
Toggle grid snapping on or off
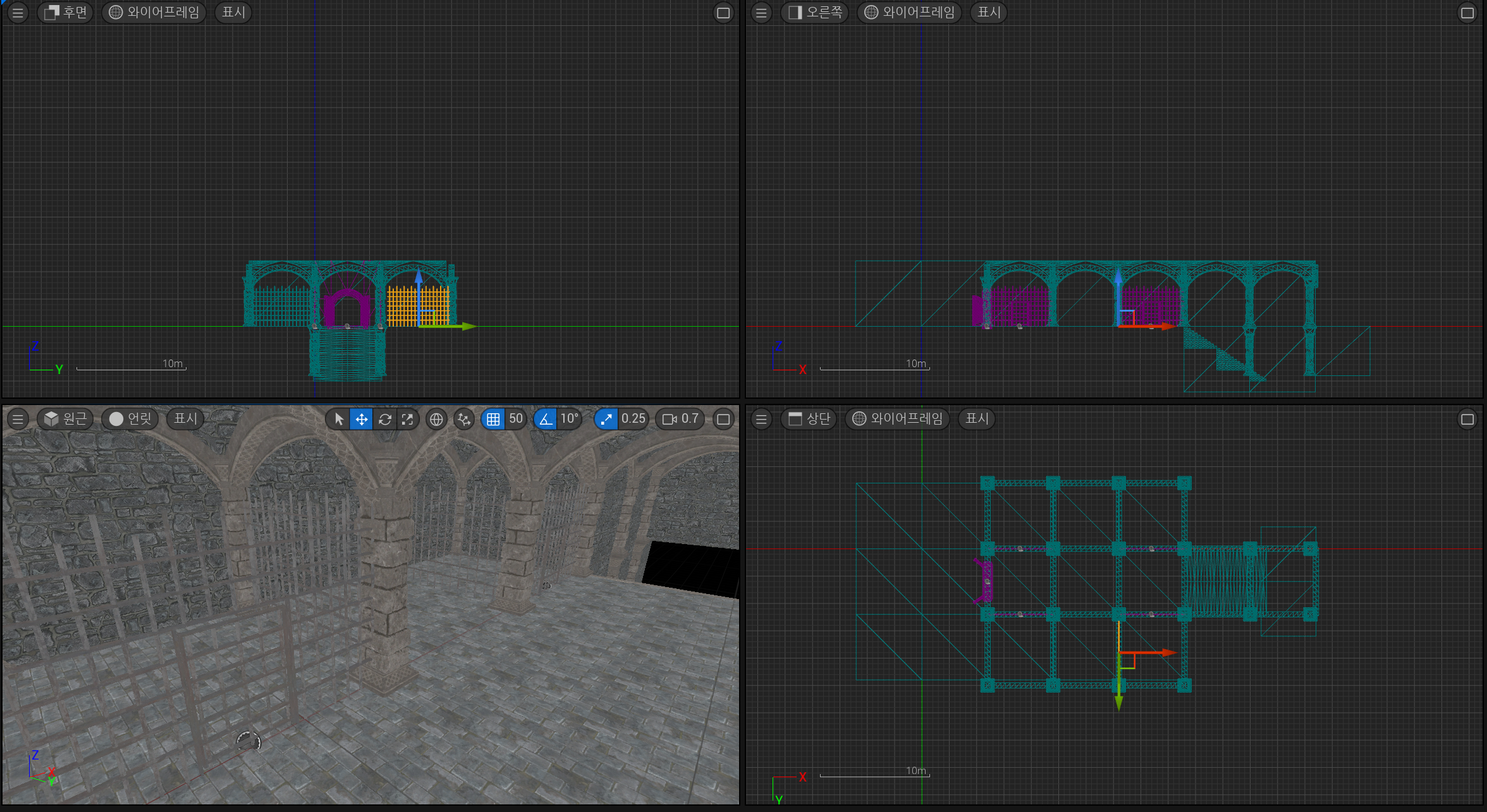pyautogui.click(x=493, y=419)
